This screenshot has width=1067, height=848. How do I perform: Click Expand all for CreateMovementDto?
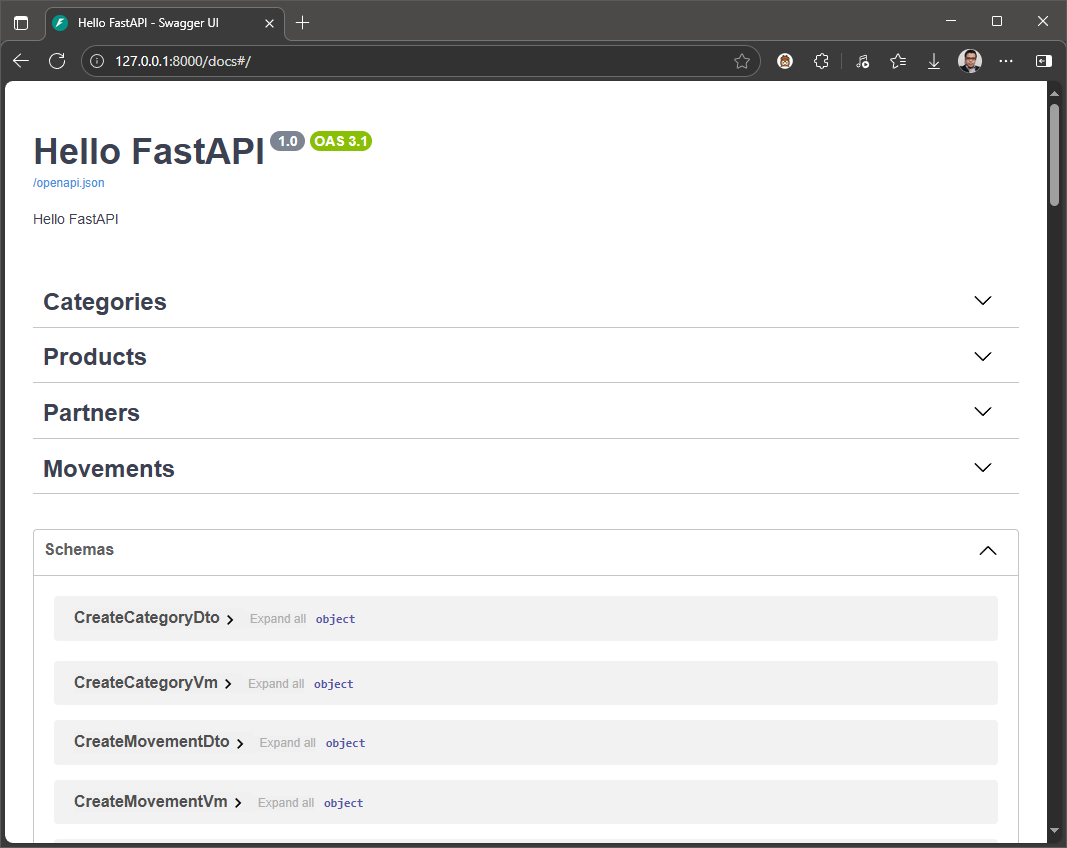pos(287,743)
